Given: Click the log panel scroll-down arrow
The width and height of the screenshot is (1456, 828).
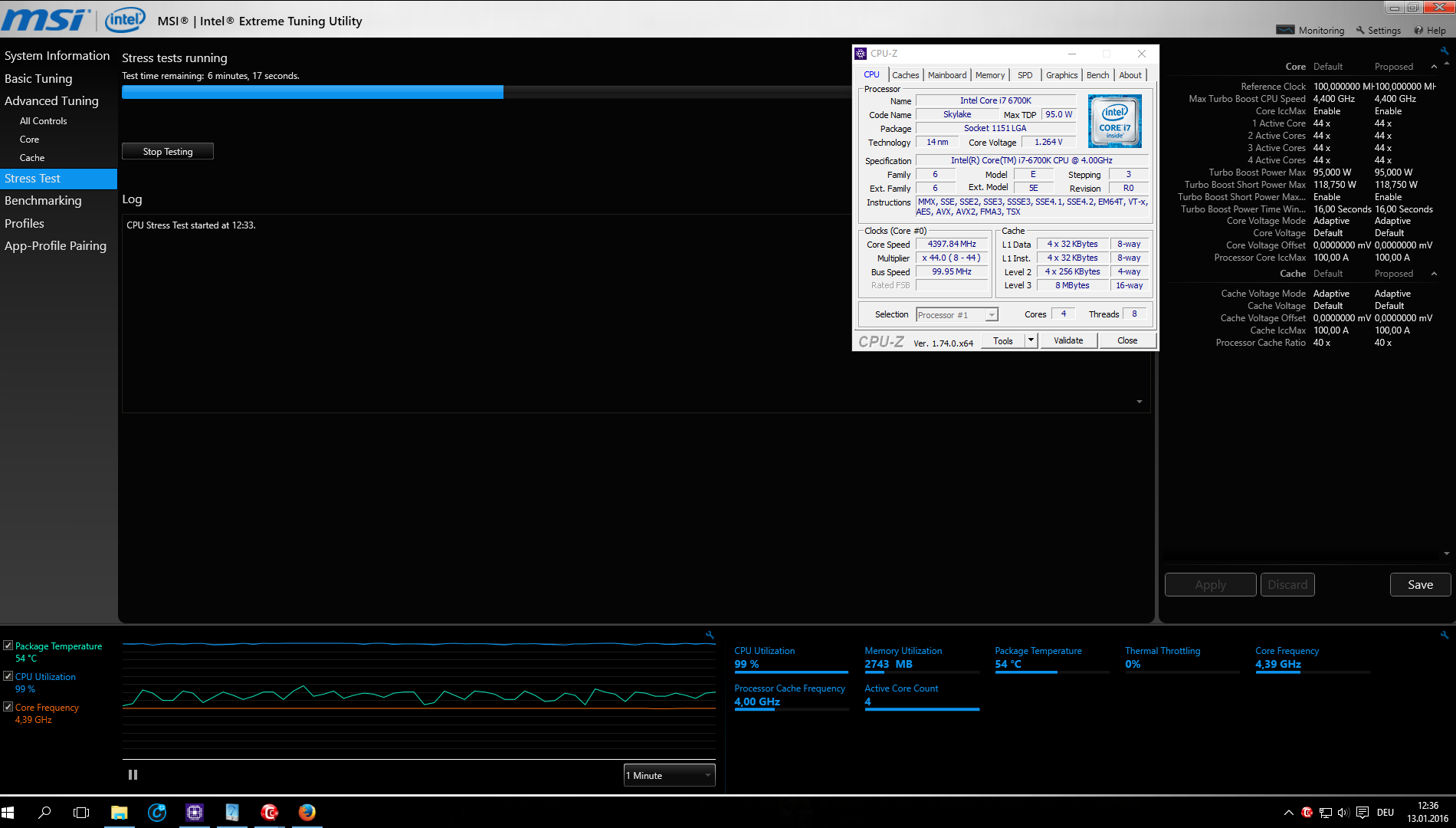Looking at the screenshot, I should click(x=1140, y=402).
